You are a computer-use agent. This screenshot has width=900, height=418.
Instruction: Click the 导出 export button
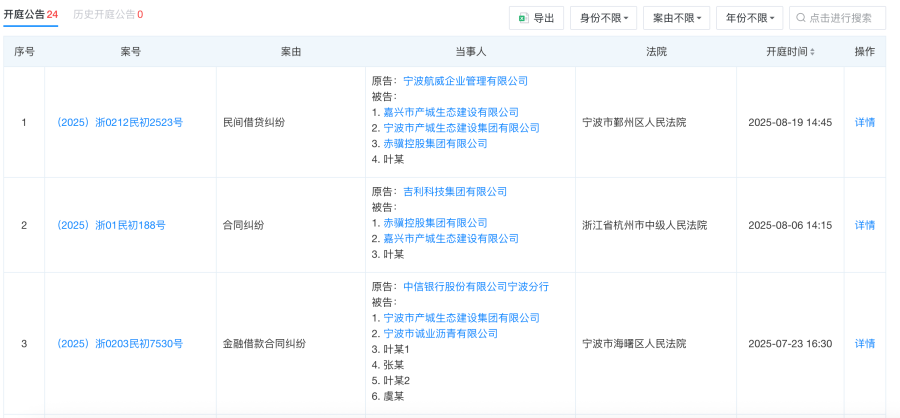535,18
